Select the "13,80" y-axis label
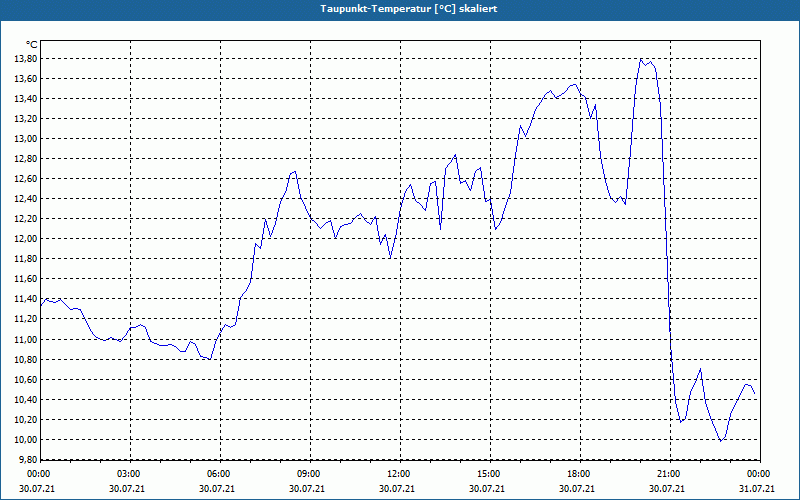The height and width of the screenshot is (500, 800). tap(26, 59)
